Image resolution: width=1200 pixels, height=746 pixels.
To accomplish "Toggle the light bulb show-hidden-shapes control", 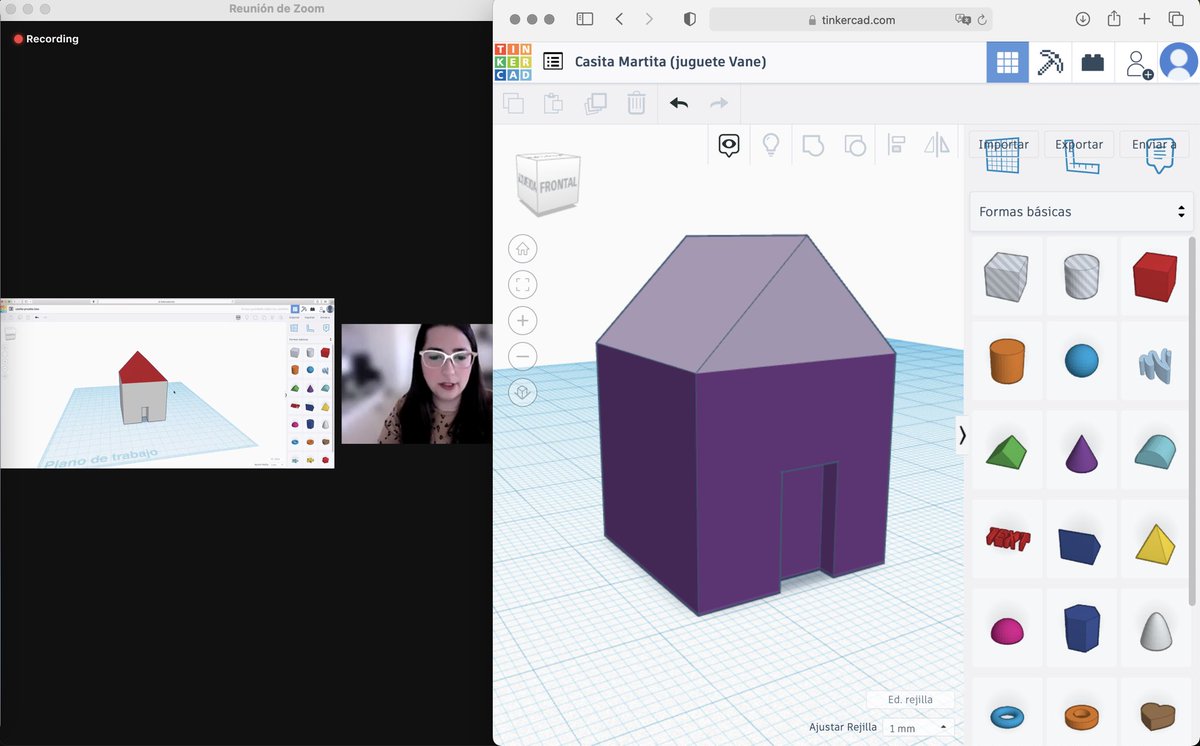I will (770, 144).
